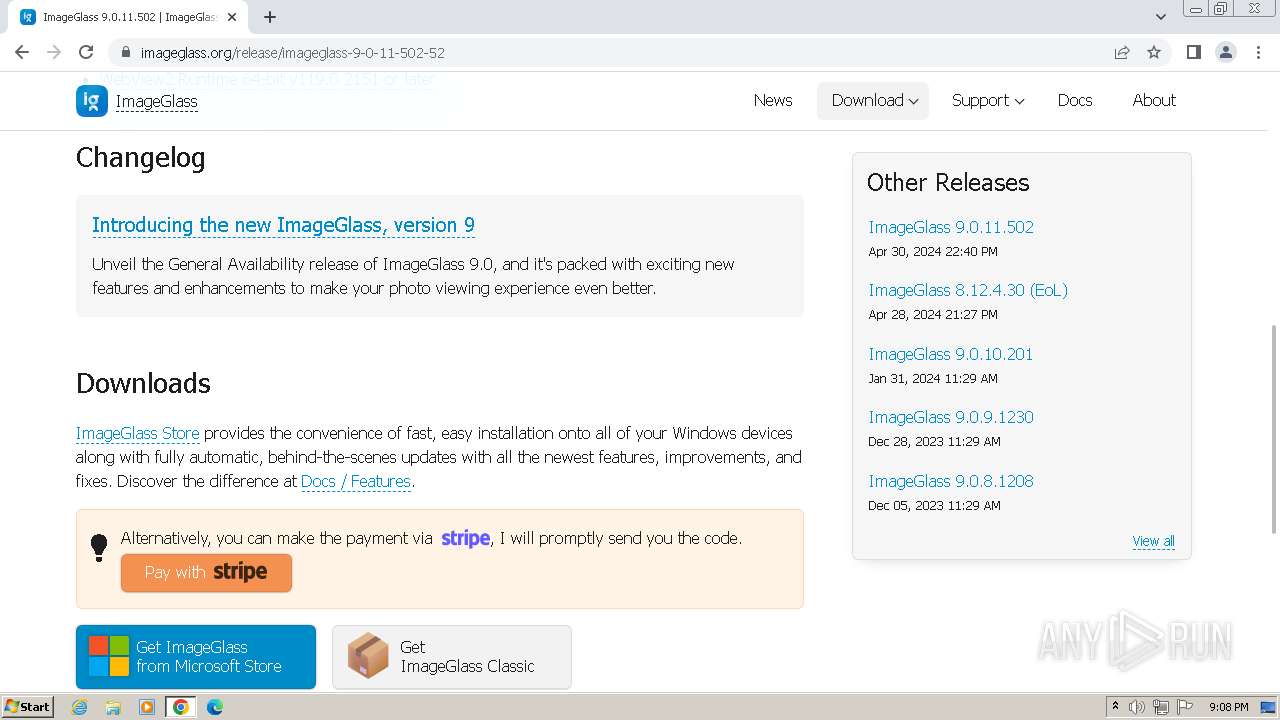Show hidden tray icons arrow
Screen dimensions: 1280x720
tap(1115, 707)
